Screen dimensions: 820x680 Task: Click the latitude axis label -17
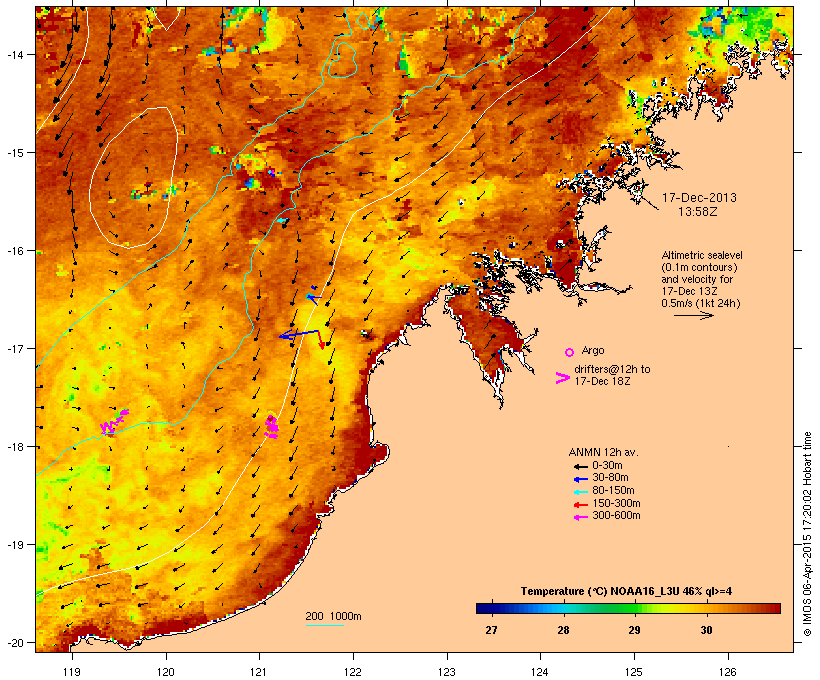[x=14, y=348]
